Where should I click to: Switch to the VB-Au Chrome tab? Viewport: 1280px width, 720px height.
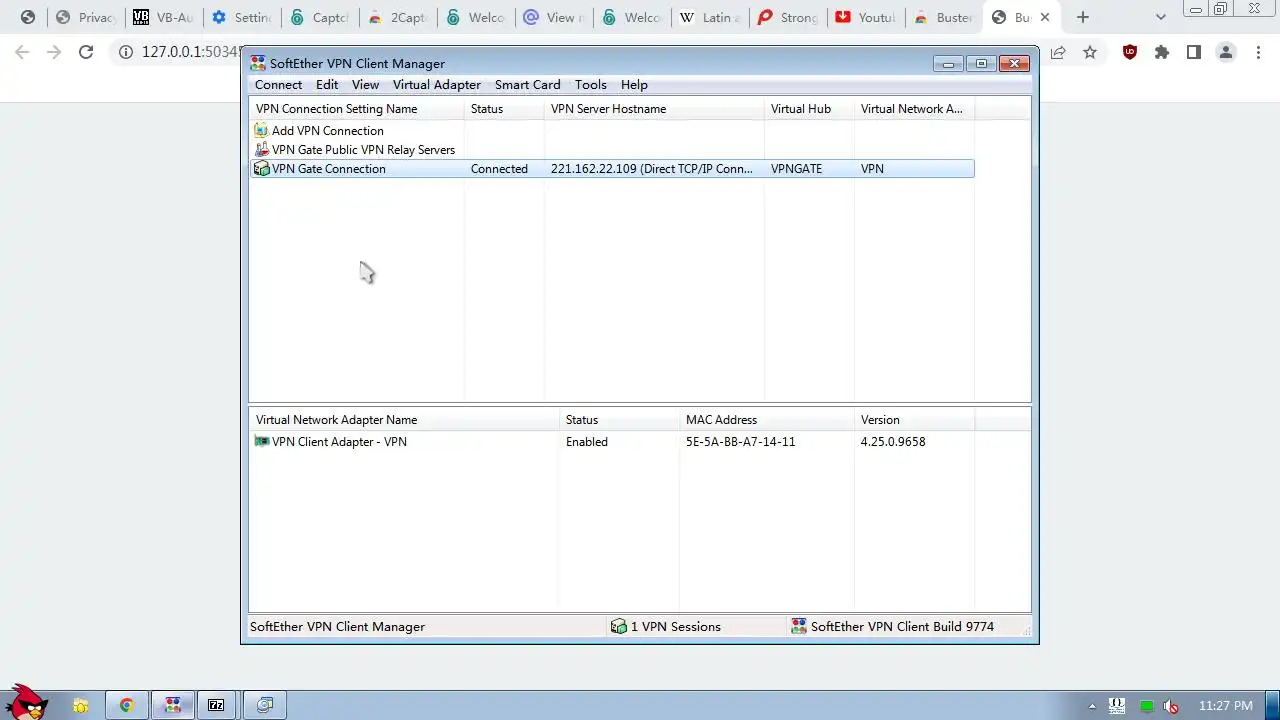point(163,17)
